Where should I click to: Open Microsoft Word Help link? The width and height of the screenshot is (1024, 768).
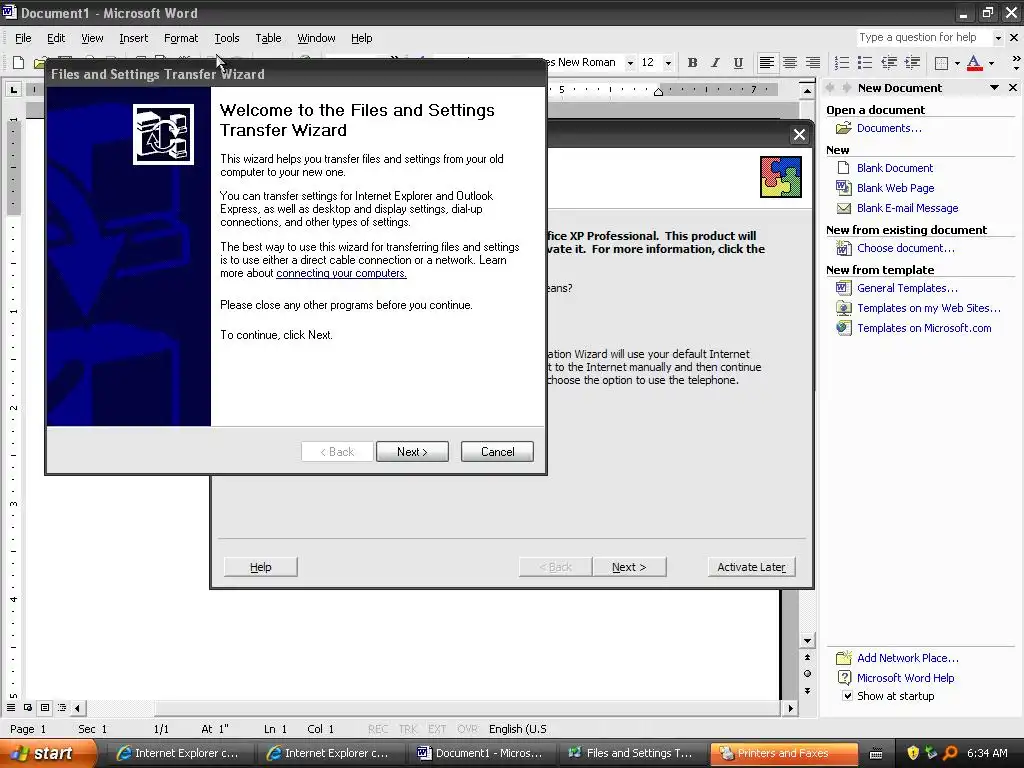(905, 678)
